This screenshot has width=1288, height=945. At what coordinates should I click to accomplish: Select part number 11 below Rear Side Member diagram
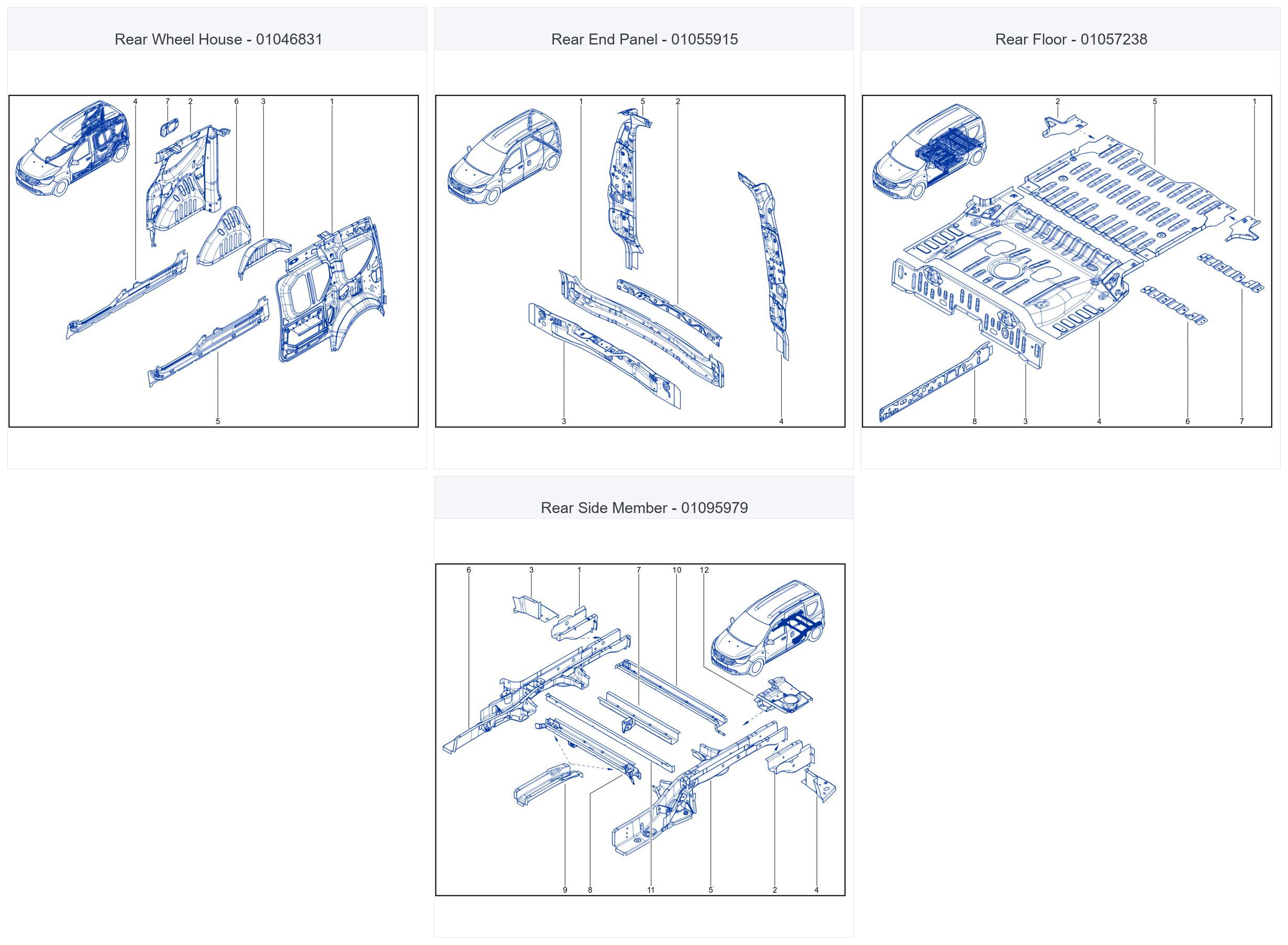[651, 890]
